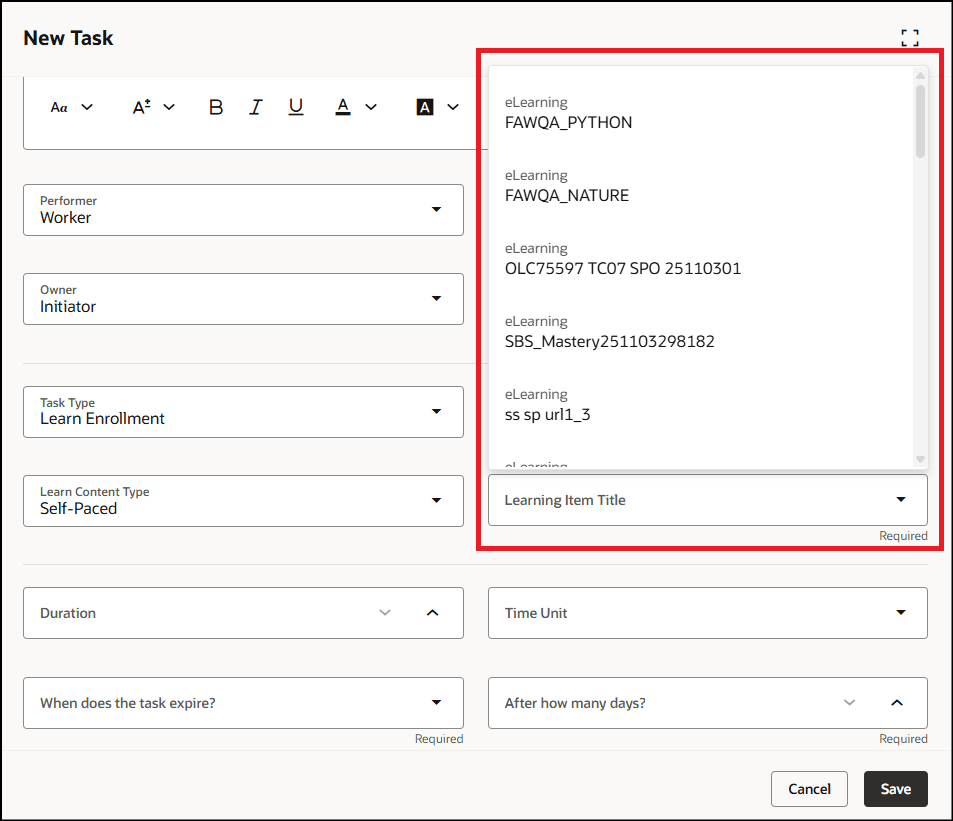Open the text size adjustment options
953x821 pixels.
[x=152, y=107]
